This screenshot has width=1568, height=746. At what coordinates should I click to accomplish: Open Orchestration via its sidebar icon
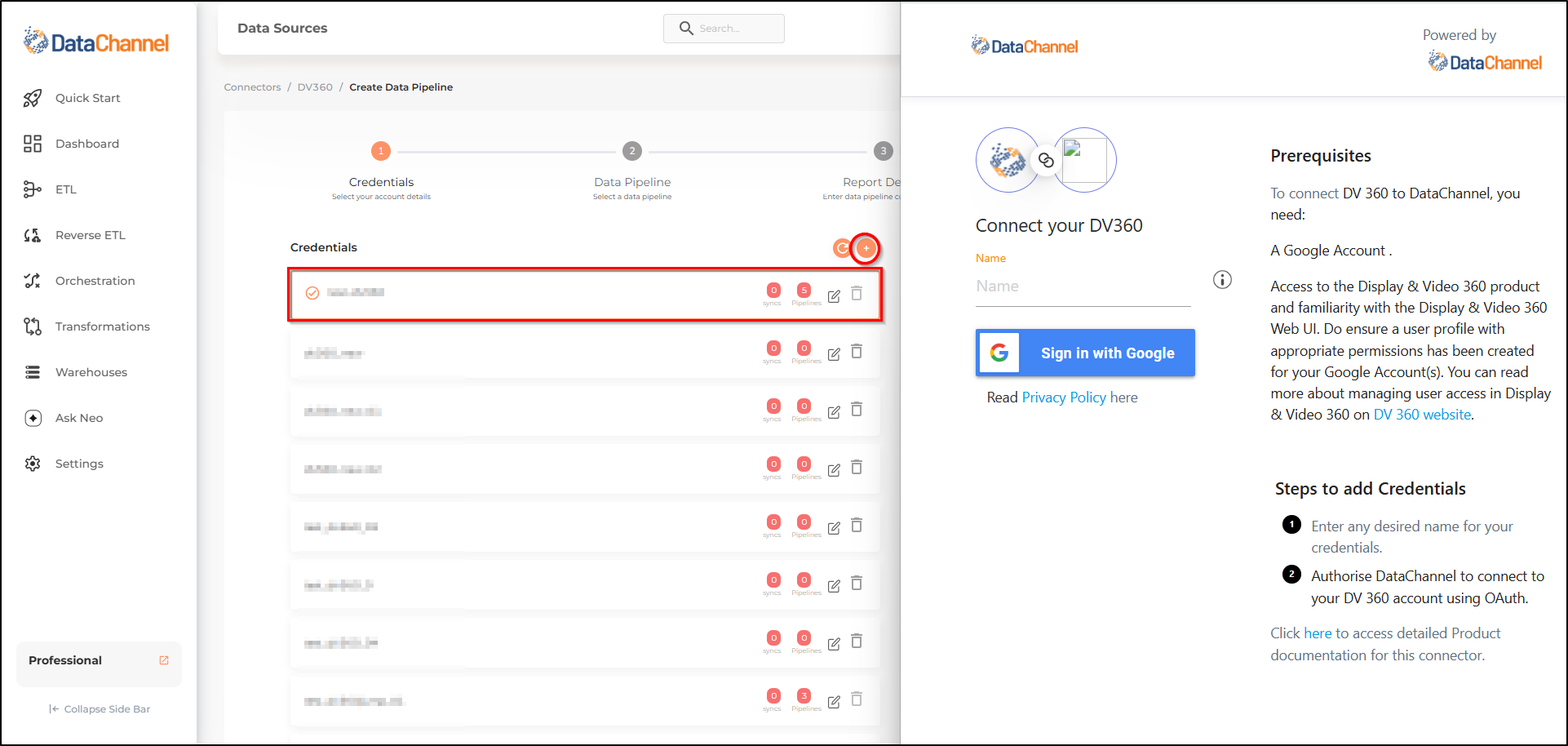coord(33,281)
